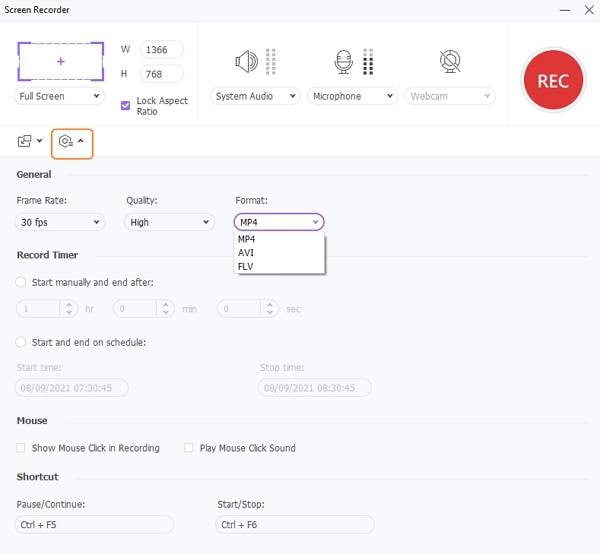The height and width of the screenshot is (554, 600).
Task: Open the screen capture mode icon
Action: coord(25,142)
